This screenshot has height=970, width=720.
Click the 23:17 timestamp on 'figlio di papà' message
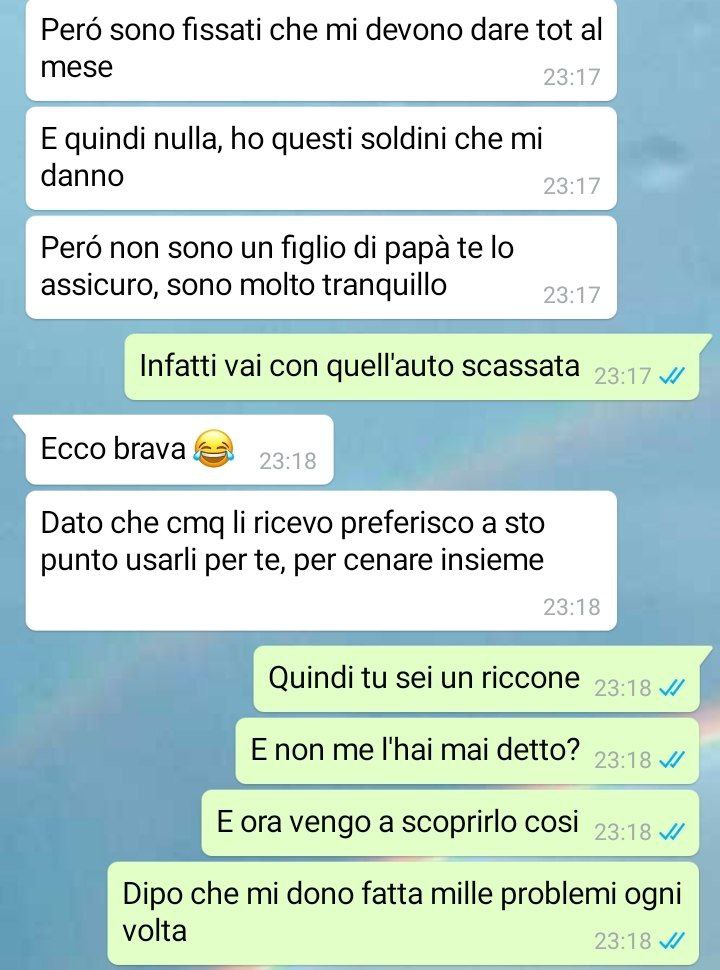tap(572, 295)
